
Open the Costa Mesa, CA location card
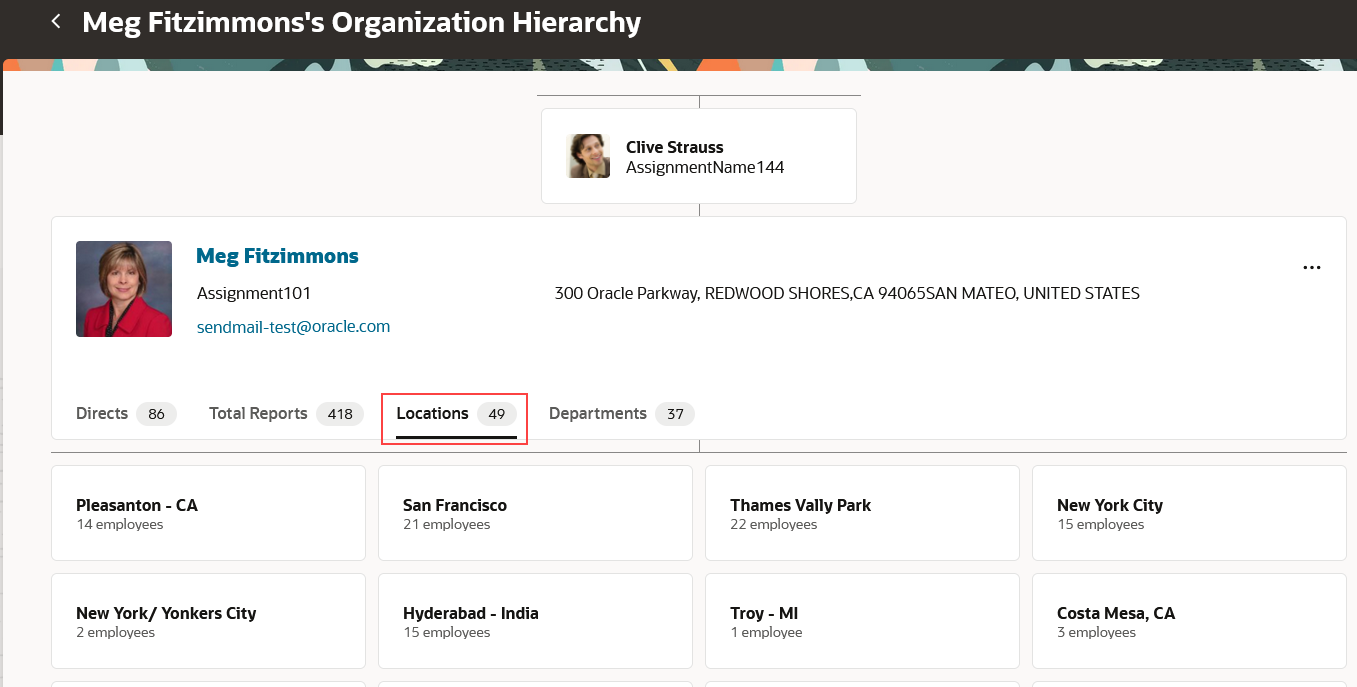coord(1189,621)
